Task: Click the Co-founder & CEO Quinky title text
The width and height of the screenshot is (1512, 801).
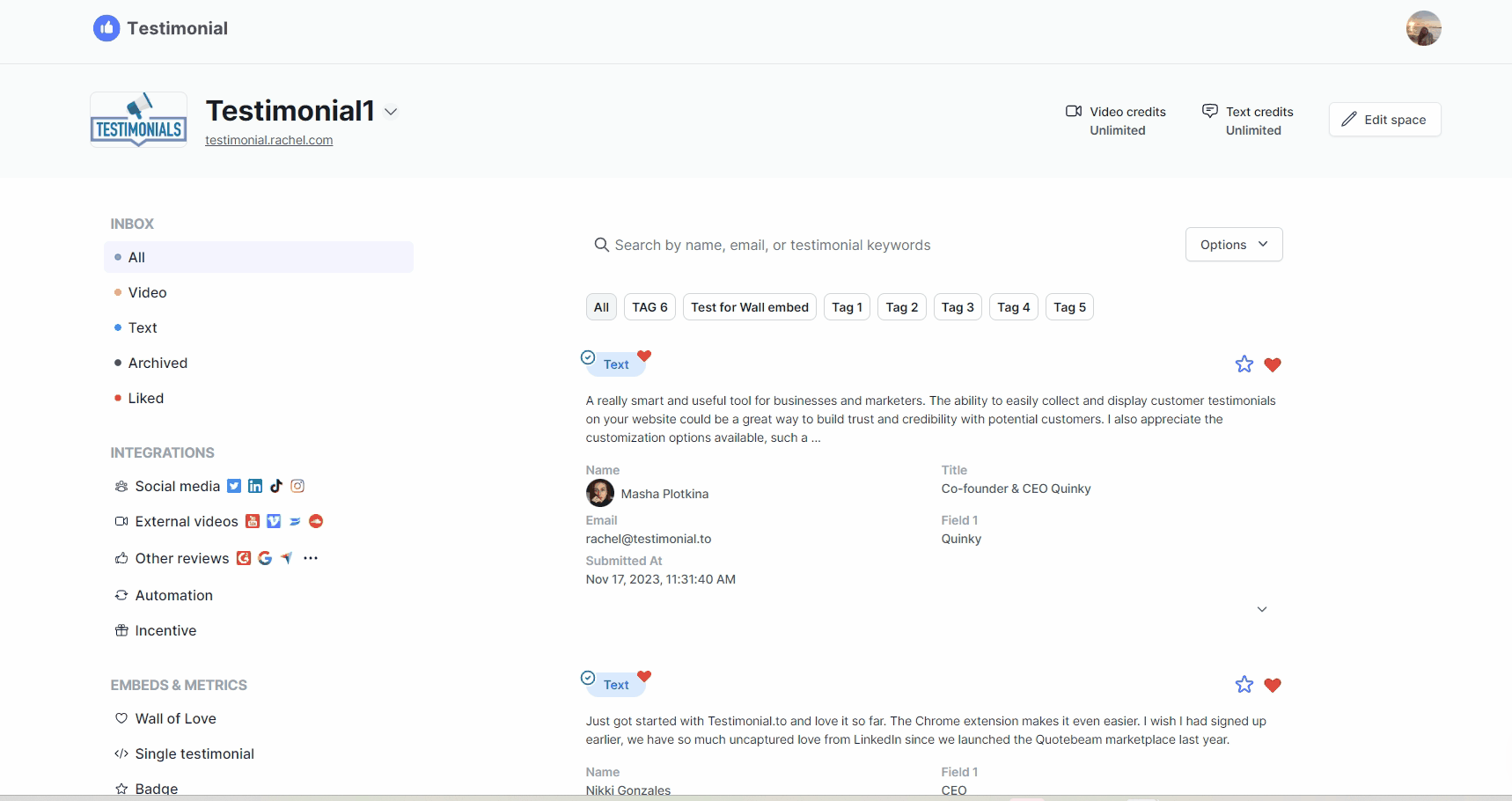Action: [1016, 489]
